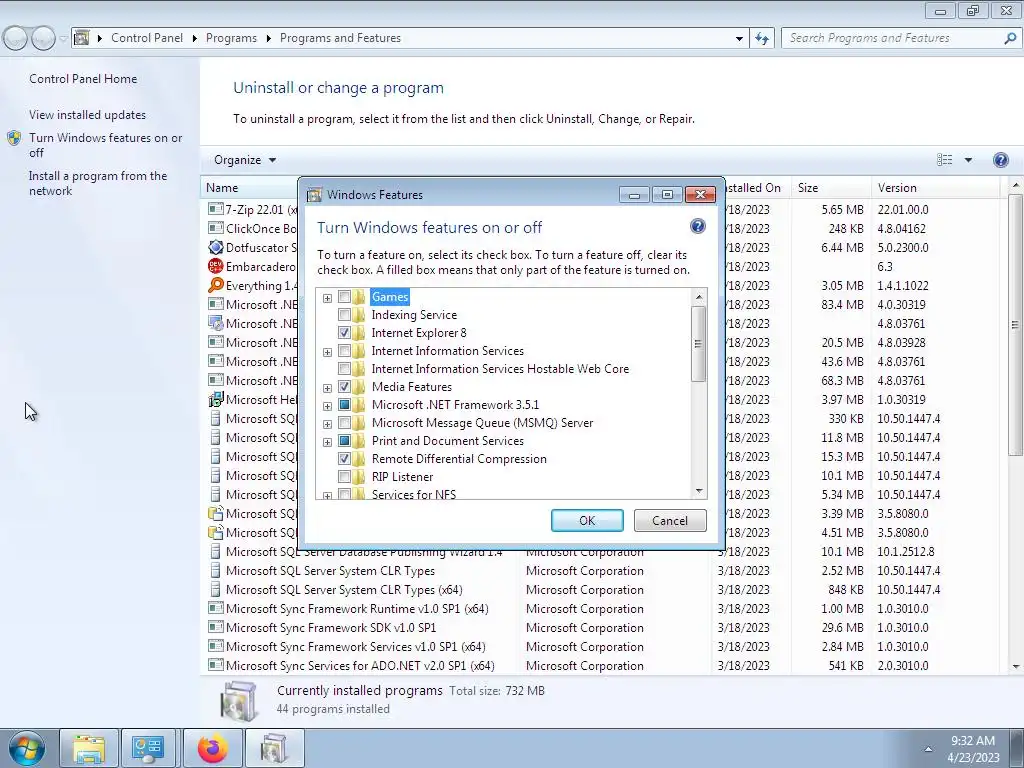Screen dimensions: 1024x768
Task: Open the Organize dropdown menu
Action: tap(245, 160)
